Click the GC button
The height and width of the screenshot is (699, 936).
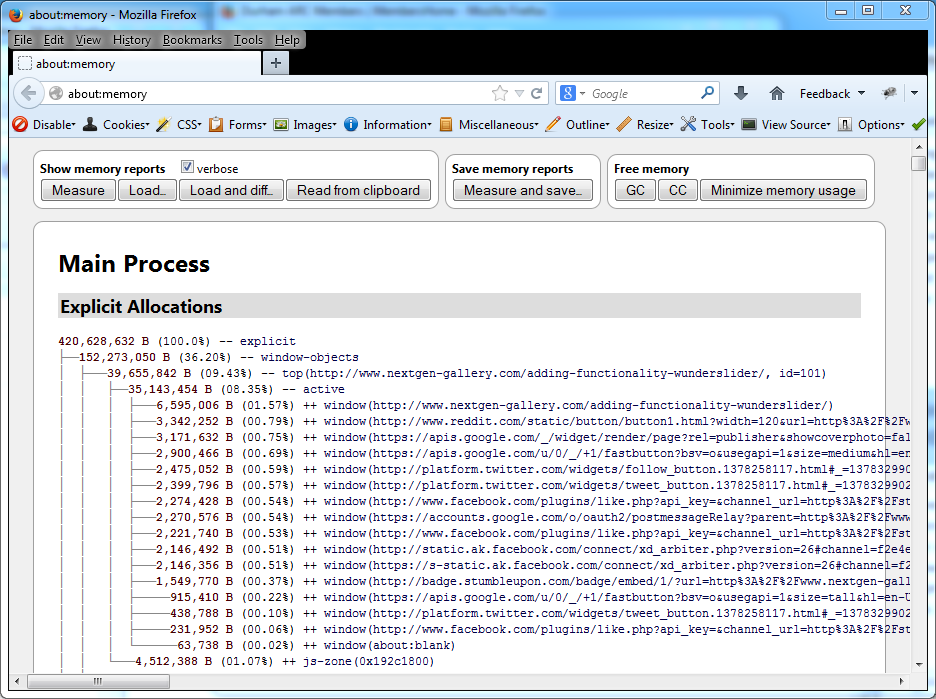(x=635, y=190)
